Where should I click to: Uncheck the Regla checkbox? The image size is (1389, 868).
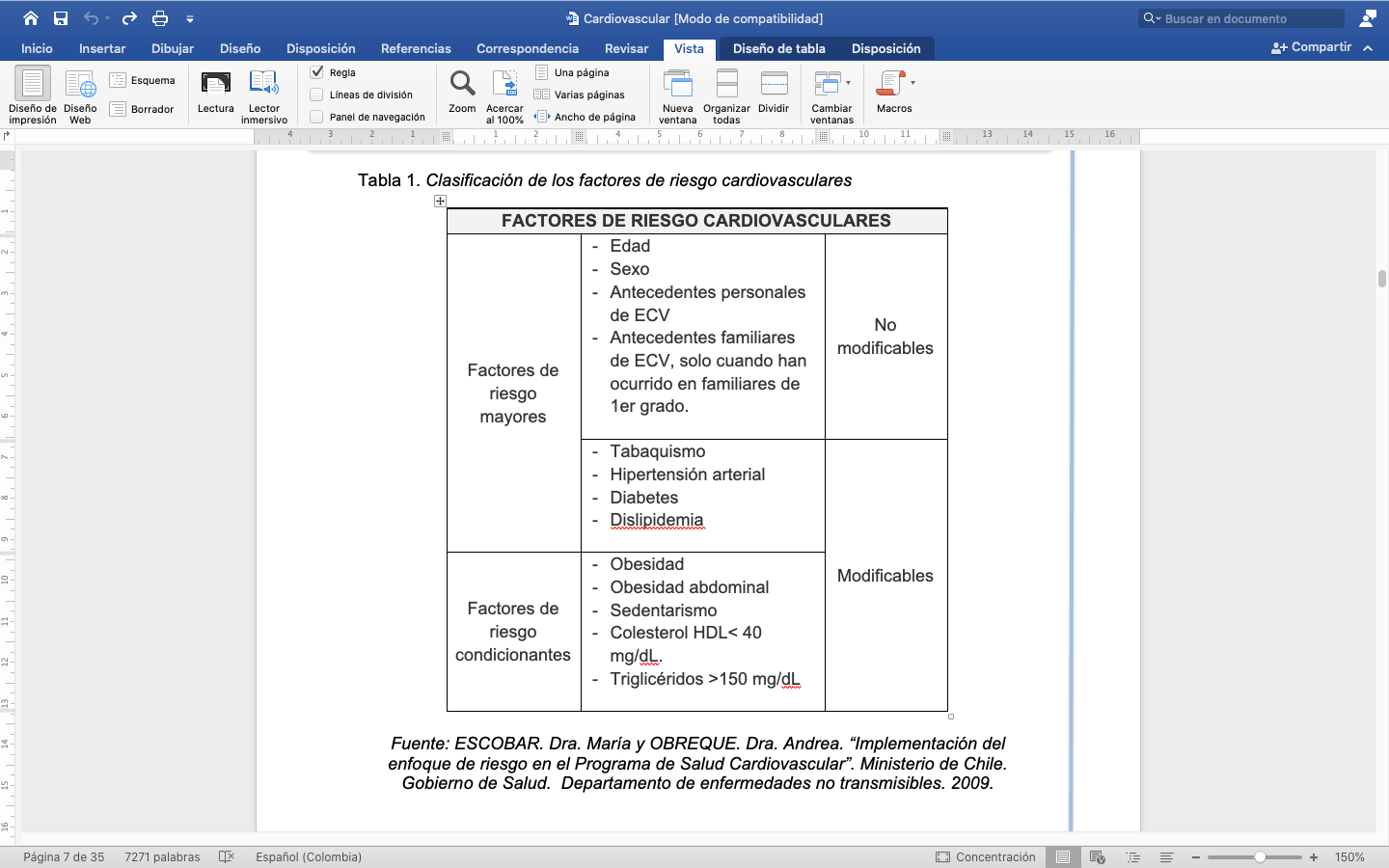[316, 72]
